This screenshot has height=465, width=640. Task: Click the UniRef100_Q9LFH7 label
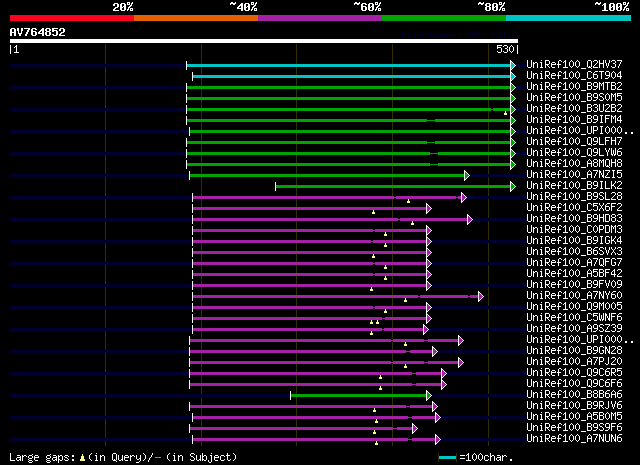574,141
